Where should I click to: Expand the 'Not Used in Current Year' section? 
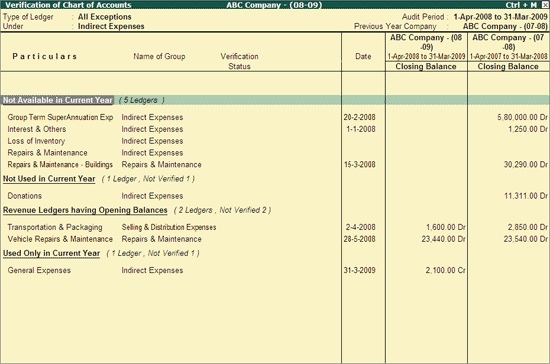[x=49, y=179]
